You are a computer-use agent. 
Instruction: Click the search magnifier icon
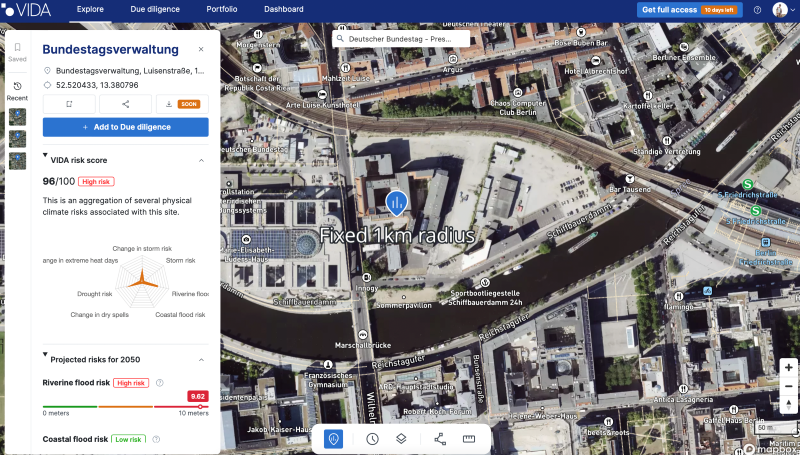tap(340, 39)
